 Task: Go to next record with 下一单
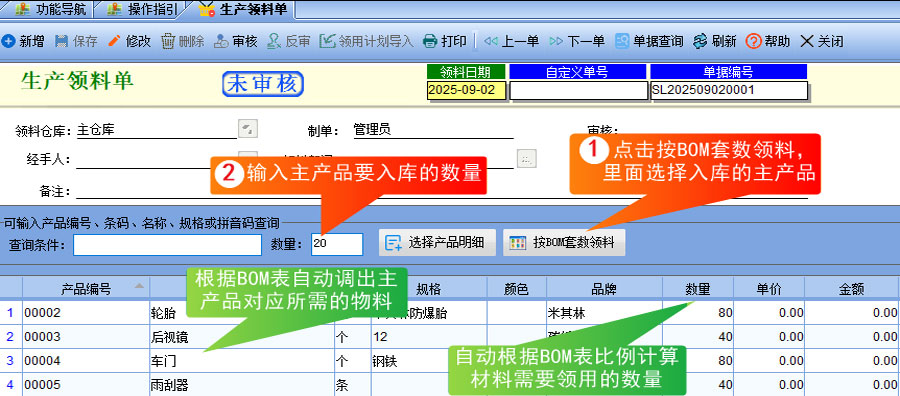(x=577, y=41)
